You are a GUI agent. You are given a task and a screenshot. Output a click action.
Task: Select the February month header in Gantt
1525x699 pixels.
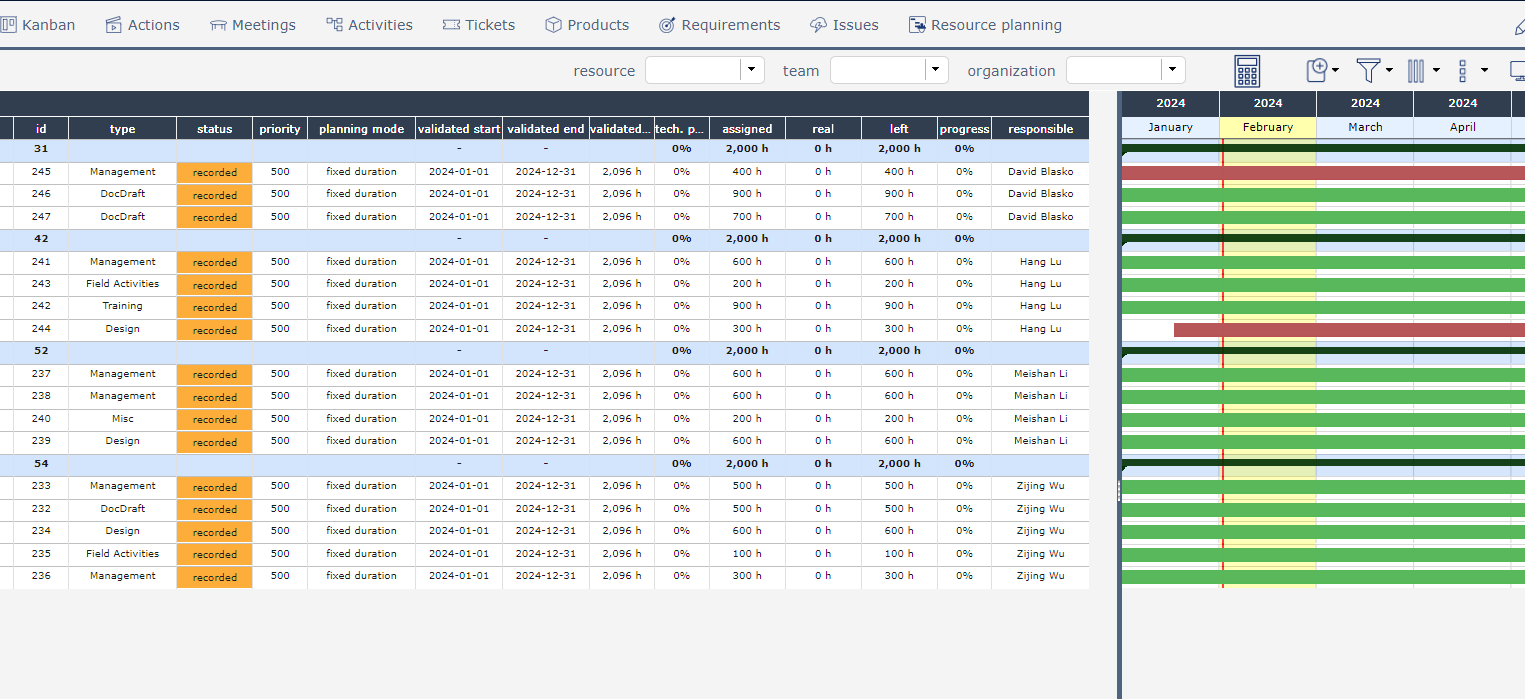point(1267,128)
